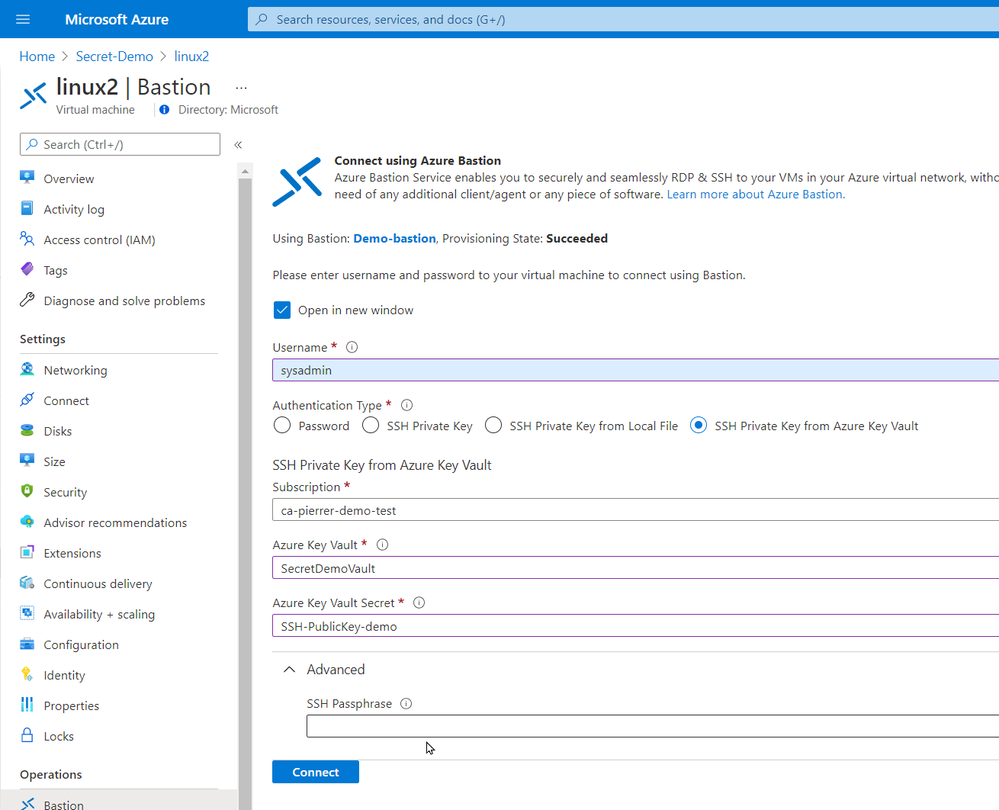Click the Activity log icon
The image size is (999, 810).
tap(27, 208)
